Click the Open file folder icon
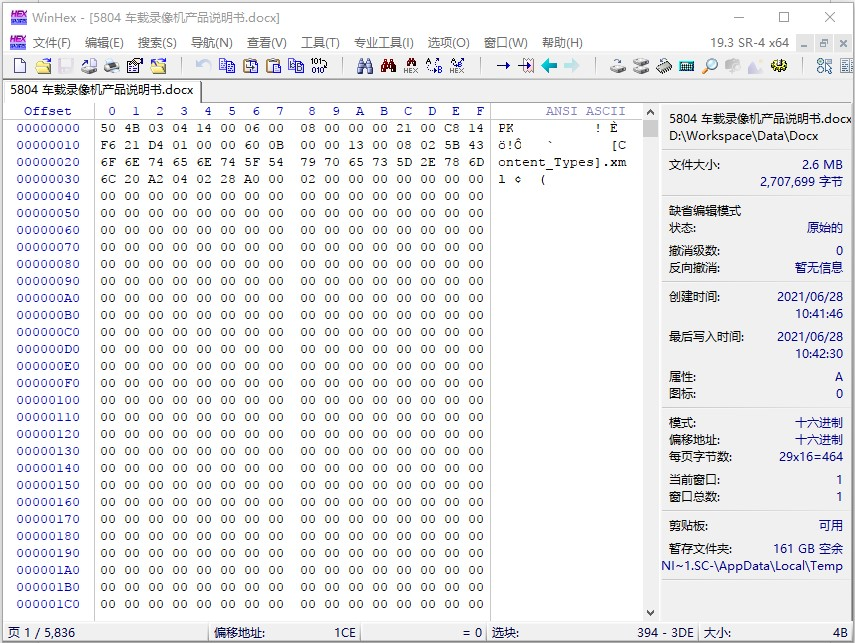 43,66
